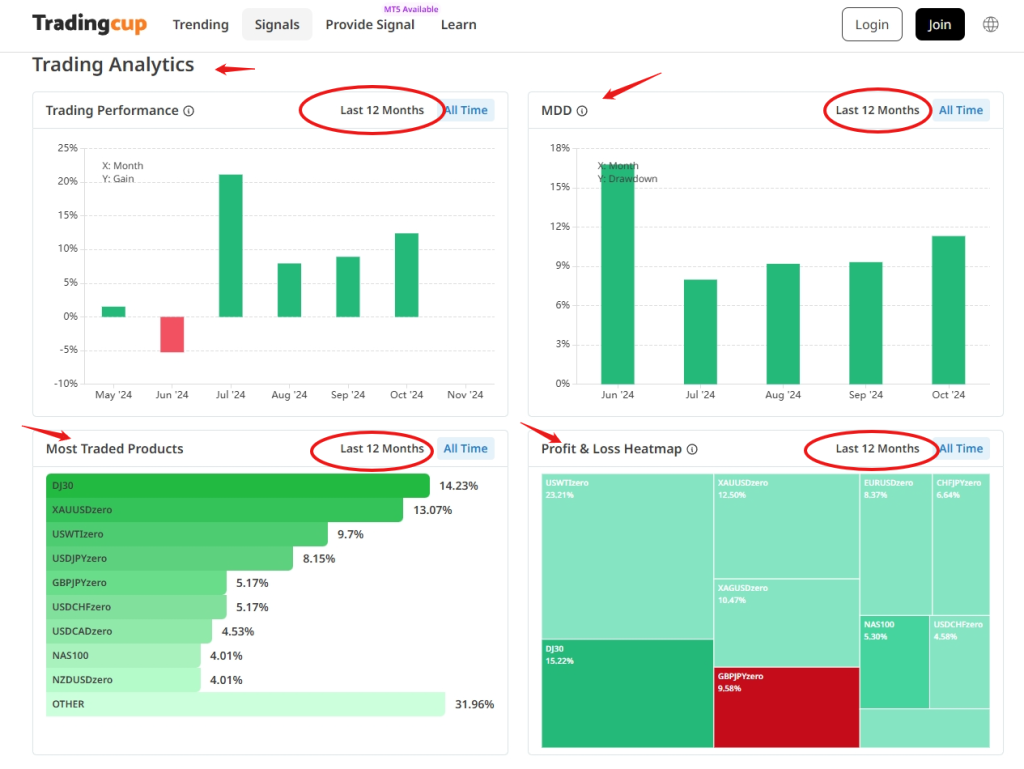Select Last 12 Months in MDD panel
The height and width of the screenshot is (769, 1024).
click(x=877, y=110)
